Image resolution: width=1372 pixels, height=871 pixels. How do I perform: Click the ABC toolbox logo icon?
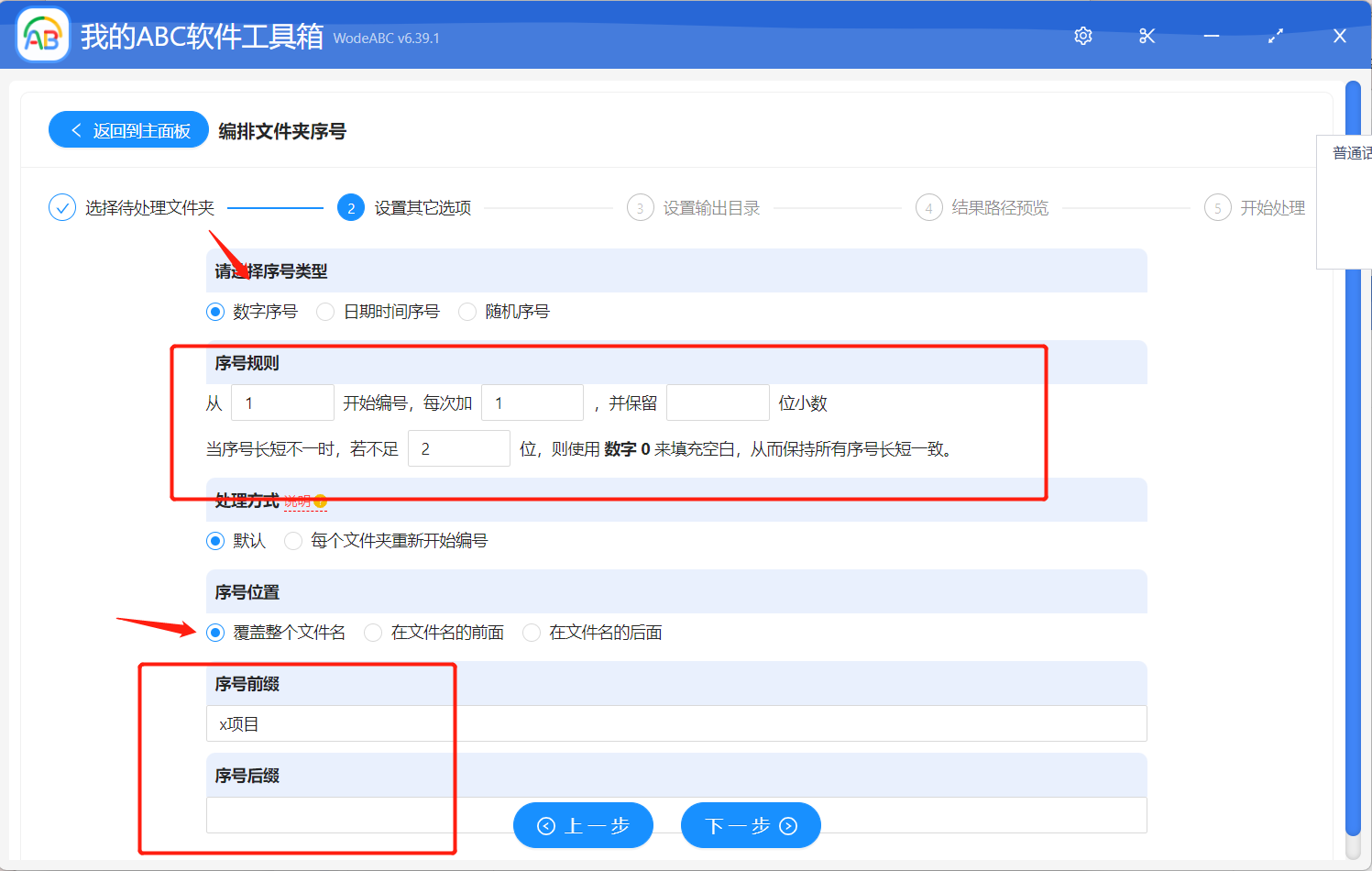[42, 35]
